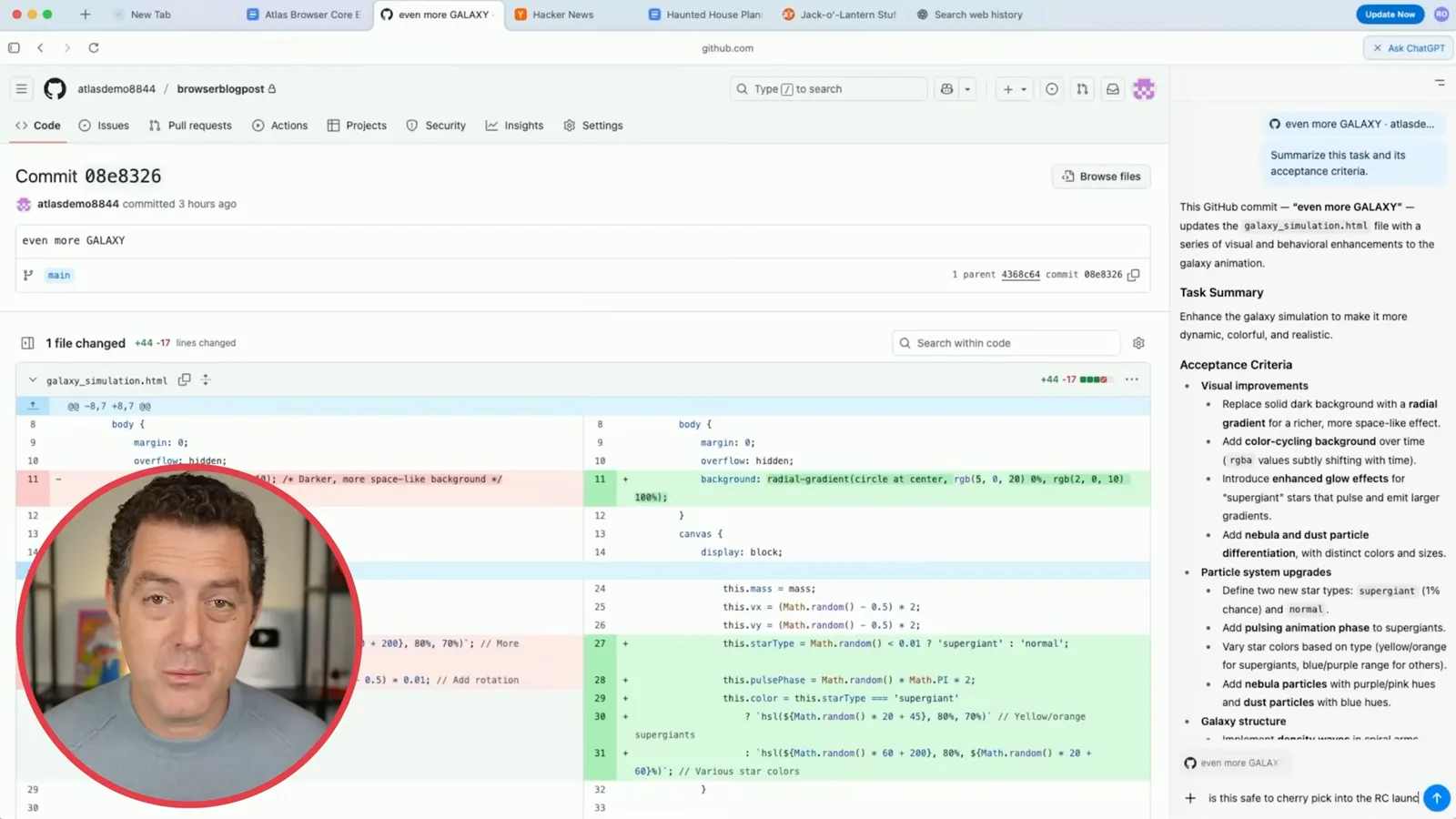Open atlasdemo8844 owner link in breadcrumb
The height and width of the screenshot is (819, 1456).
coord(116,89)
